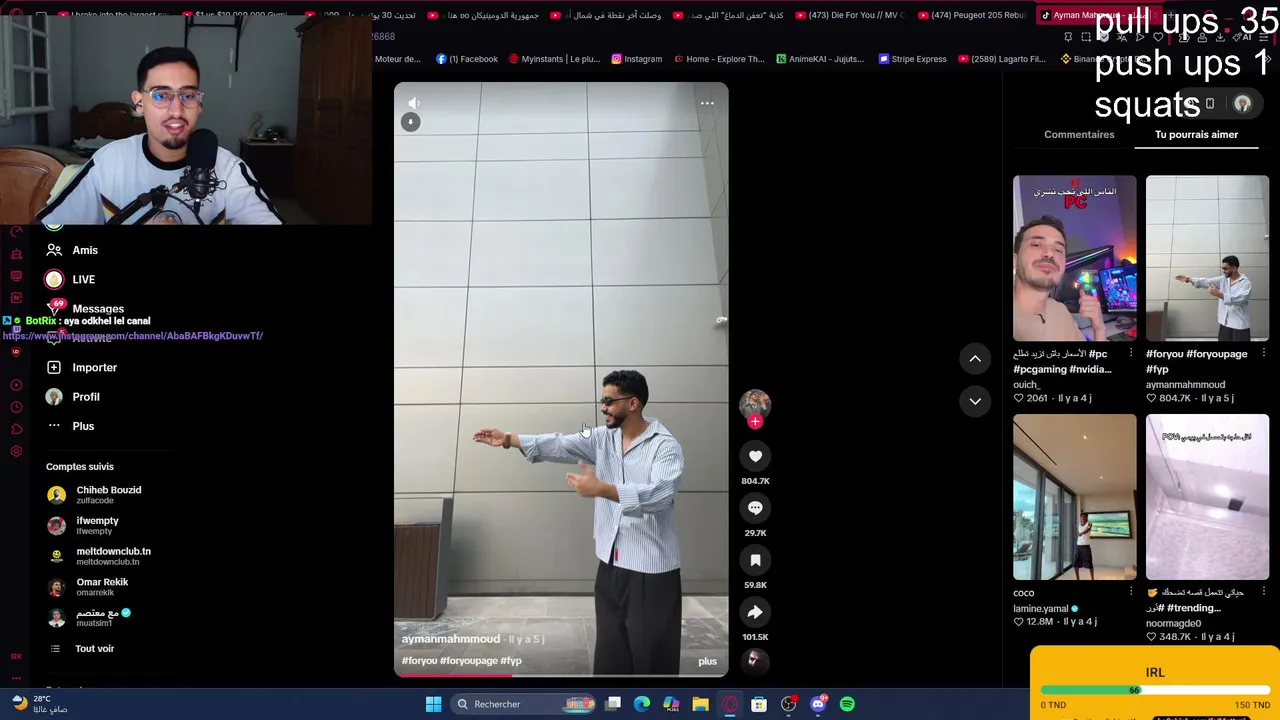Open the Opera GX corner icon
This screenshot has height=720, width=1280.
pos(16,656)
